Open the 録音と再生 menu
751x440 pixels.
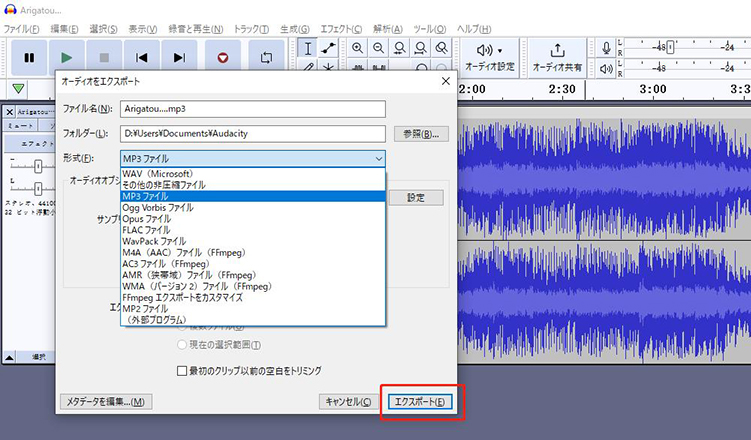pos(195,29)
